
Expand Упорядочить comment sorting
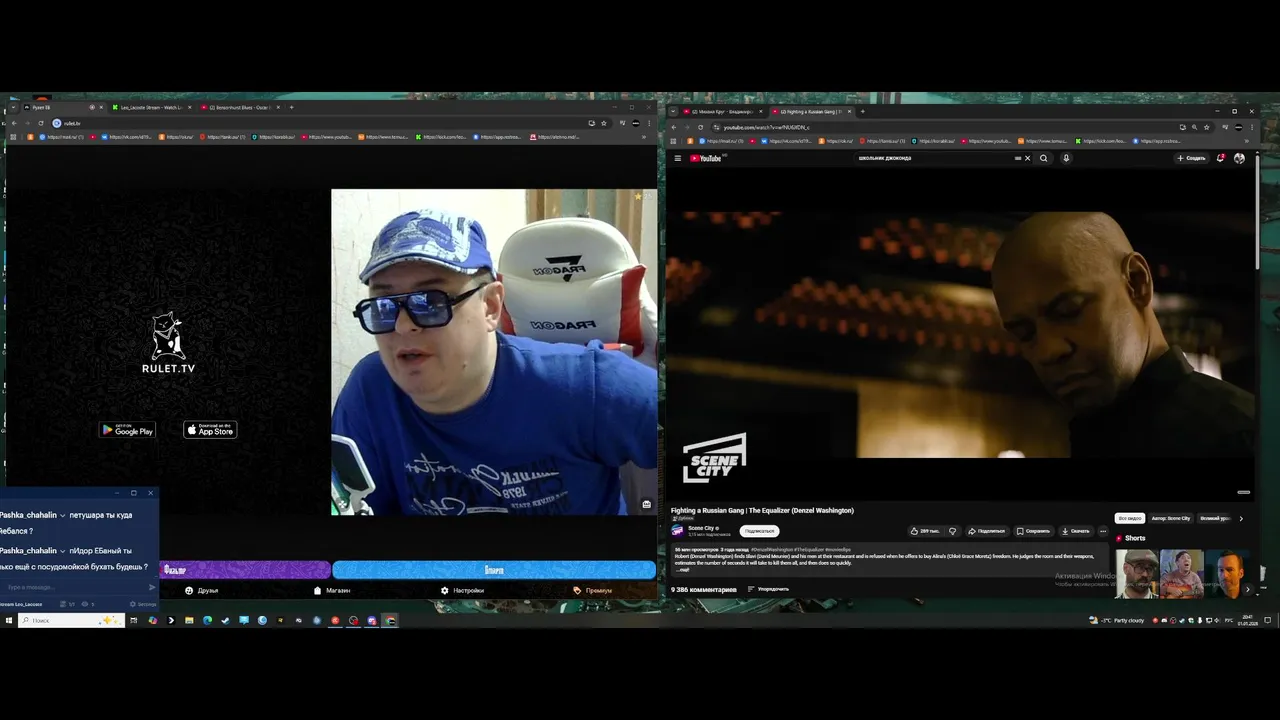(768, 589)
